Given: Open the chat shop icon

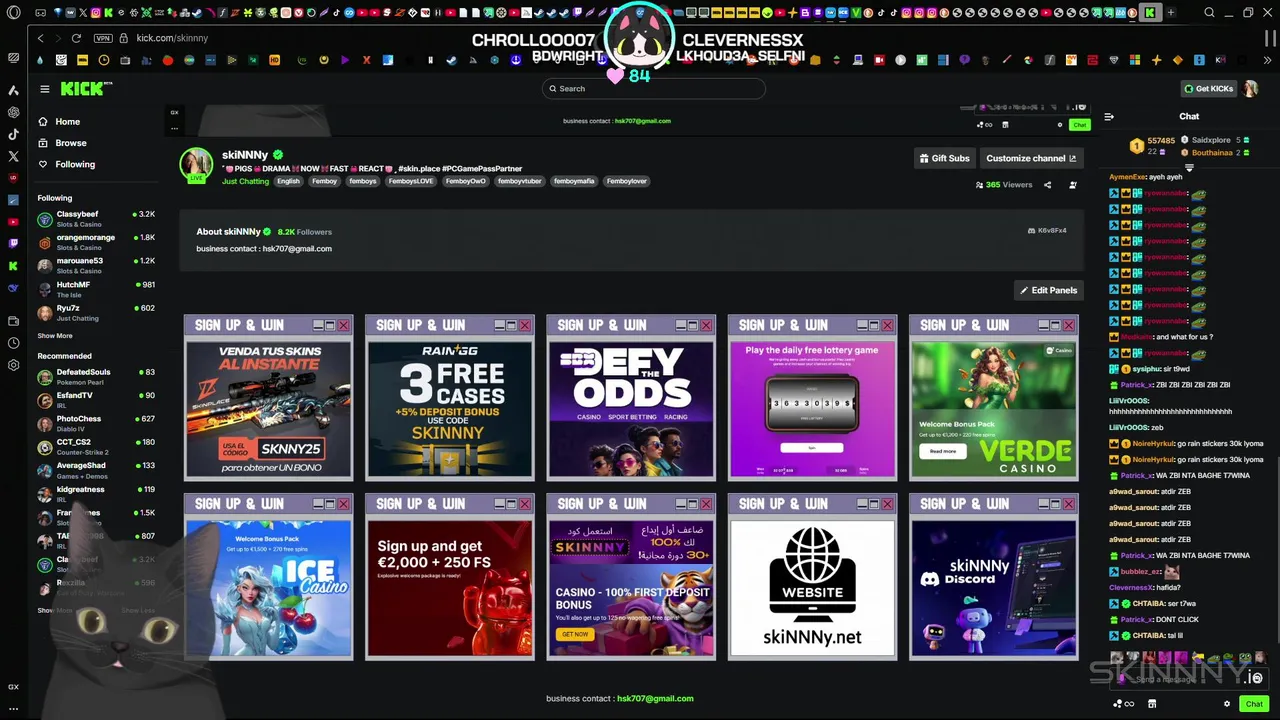Looking at the screenshot, I should 1152,704.
